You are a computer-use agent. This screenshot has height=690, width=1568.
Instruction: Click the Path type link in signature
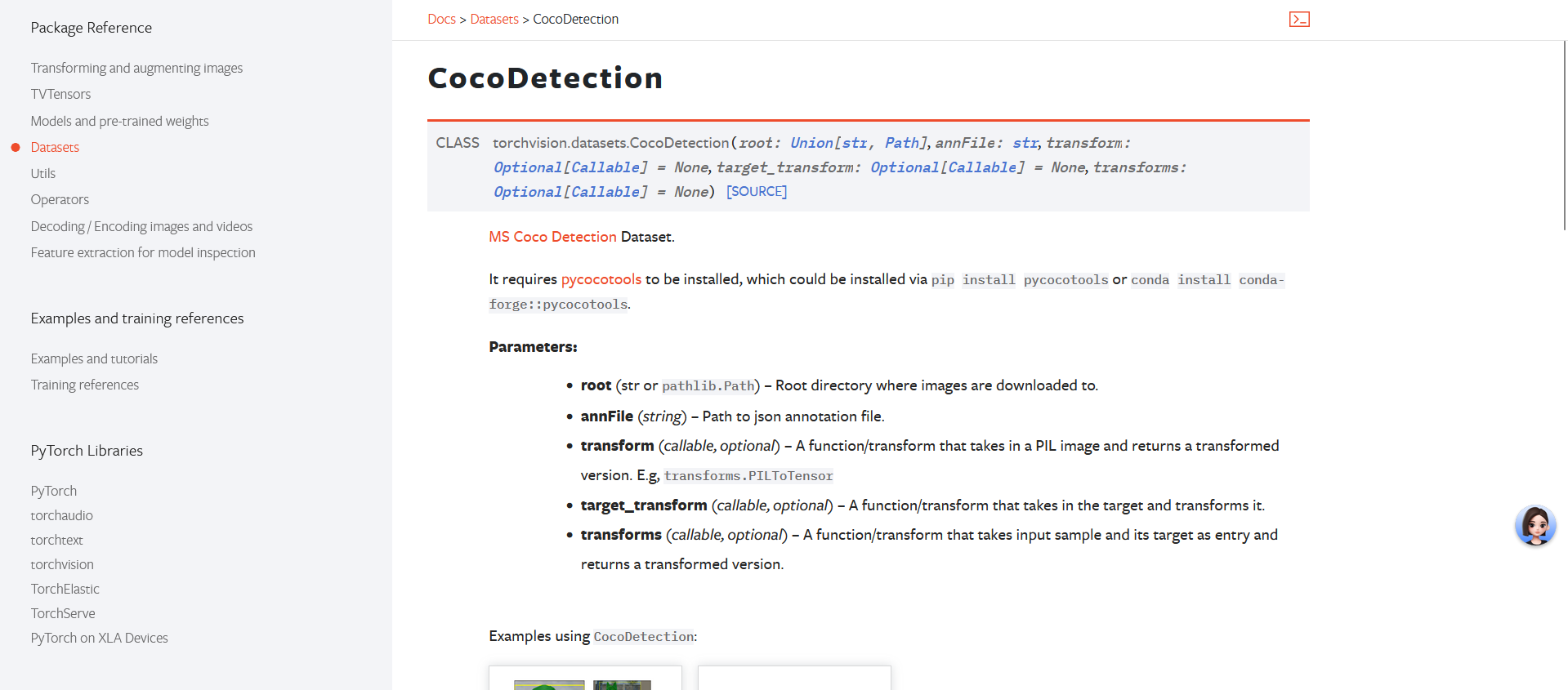tap(901, 143)
